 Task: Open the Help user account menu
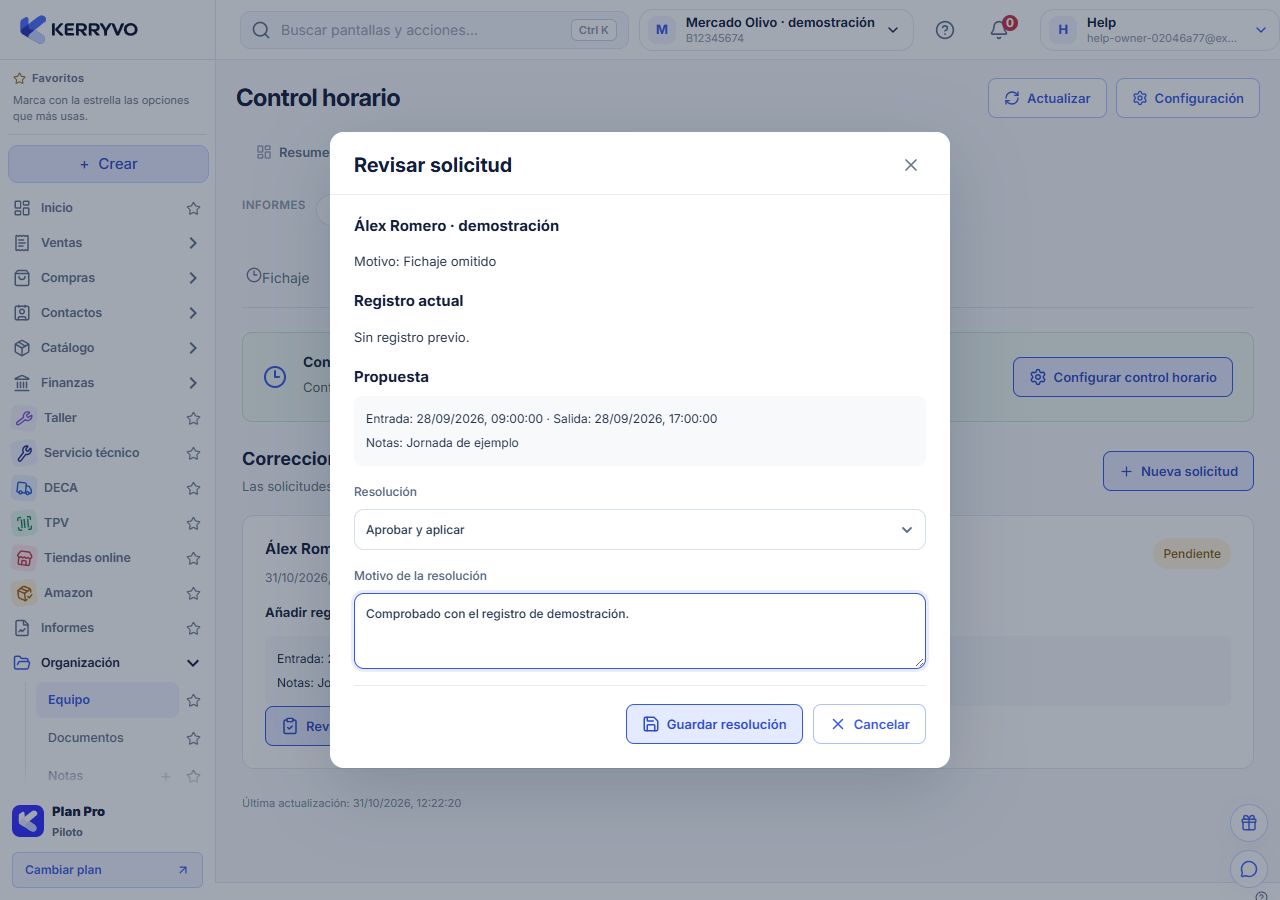[x=1158, y=30]
